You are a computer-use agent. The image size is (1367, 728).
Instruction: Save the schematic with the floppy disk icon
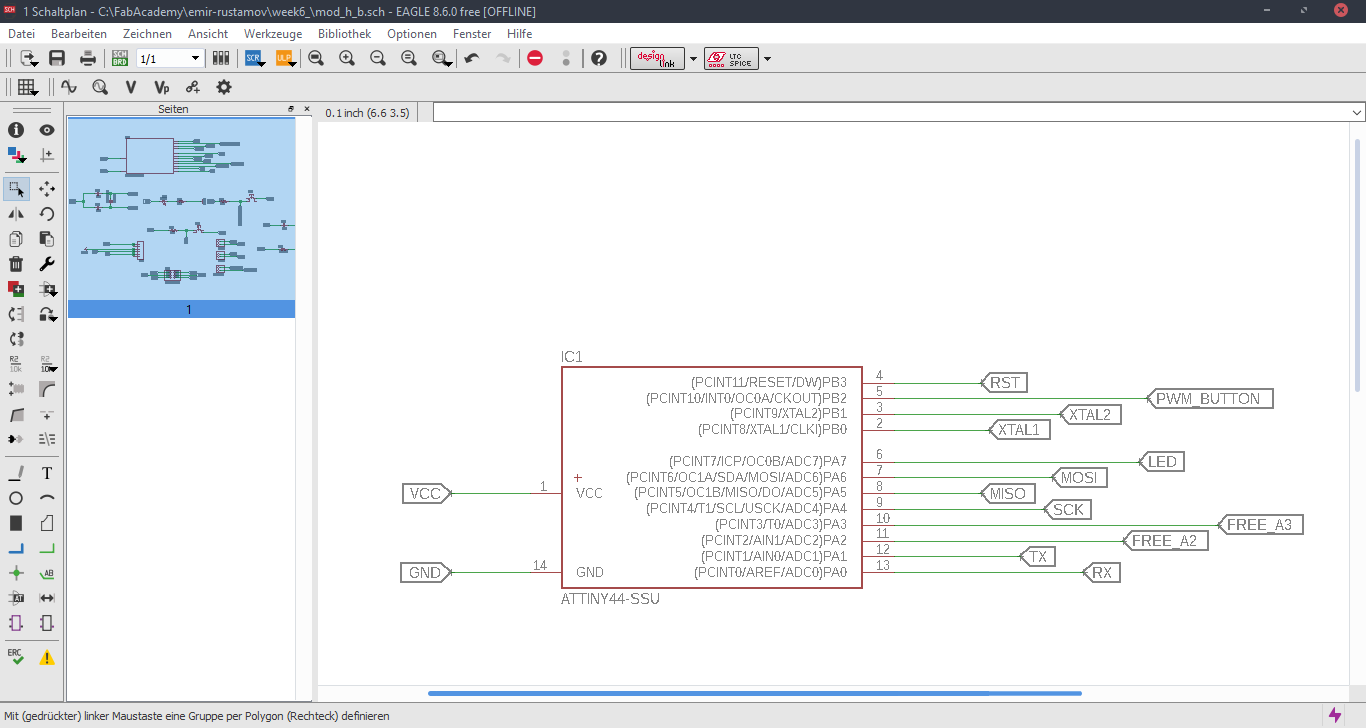click(57, 58)
